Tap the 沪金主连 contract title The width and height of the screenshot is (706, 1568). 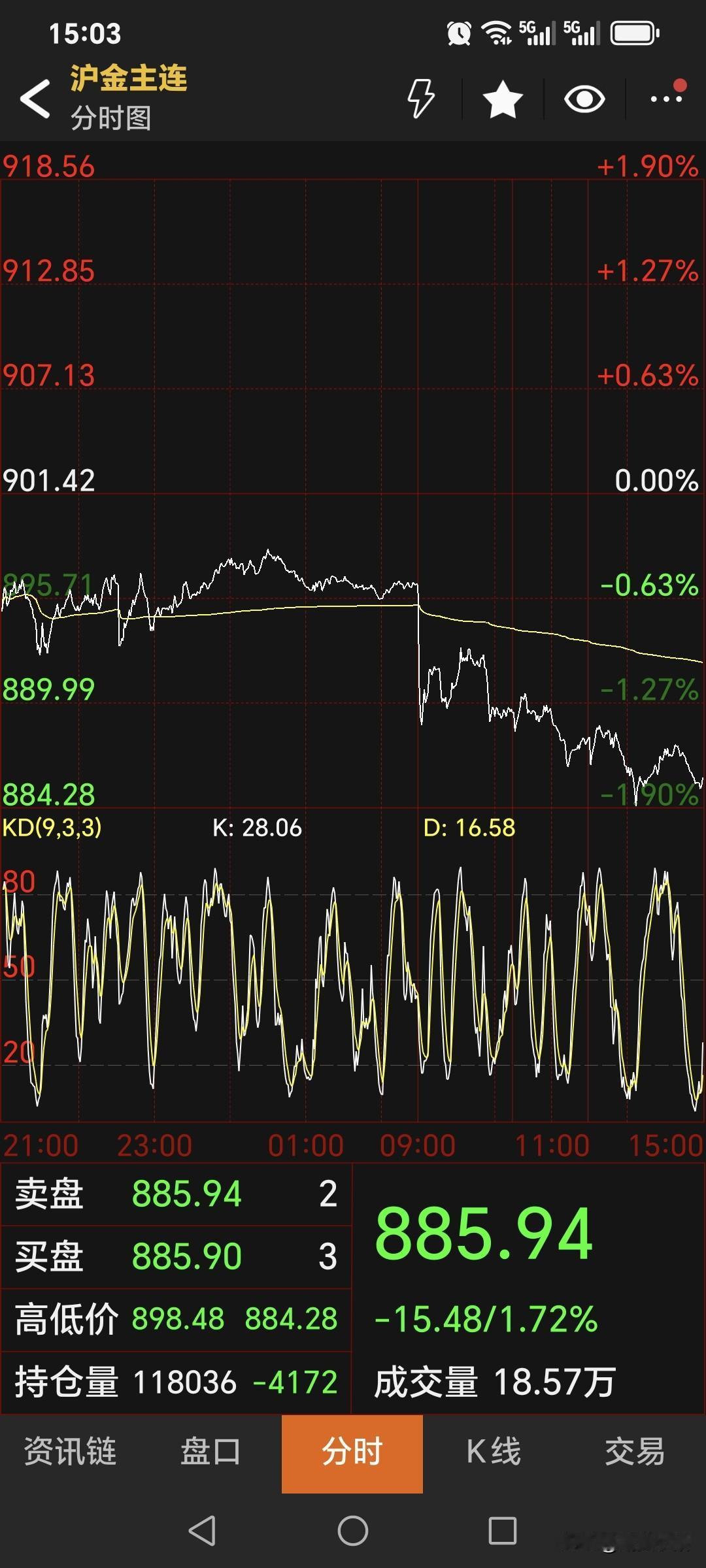pyautogui.click(x=129, y=78)
